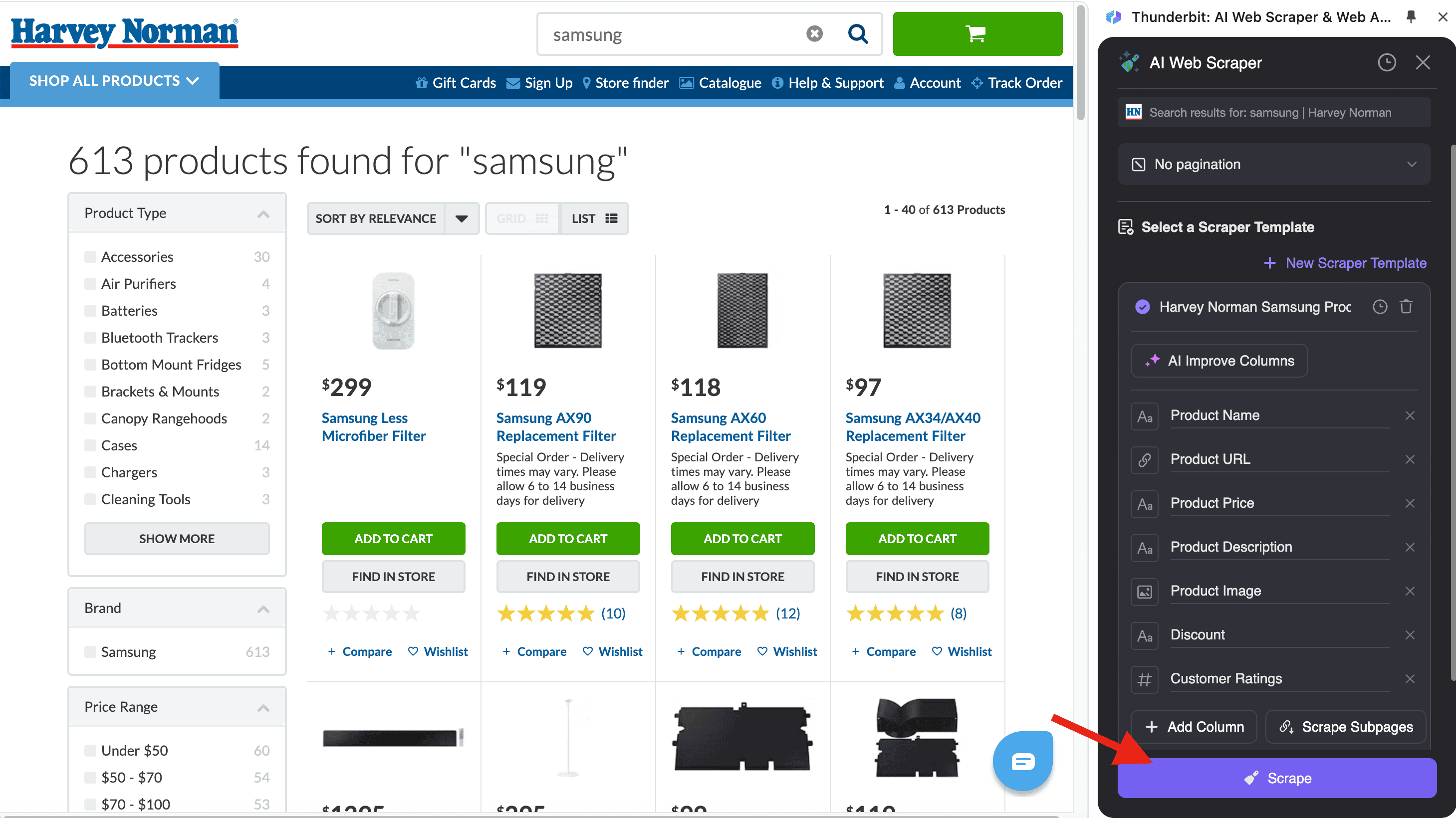Pin the Thunderbit extension panel
This screenshot has width=1456, height=818.
click(1411, 17)
